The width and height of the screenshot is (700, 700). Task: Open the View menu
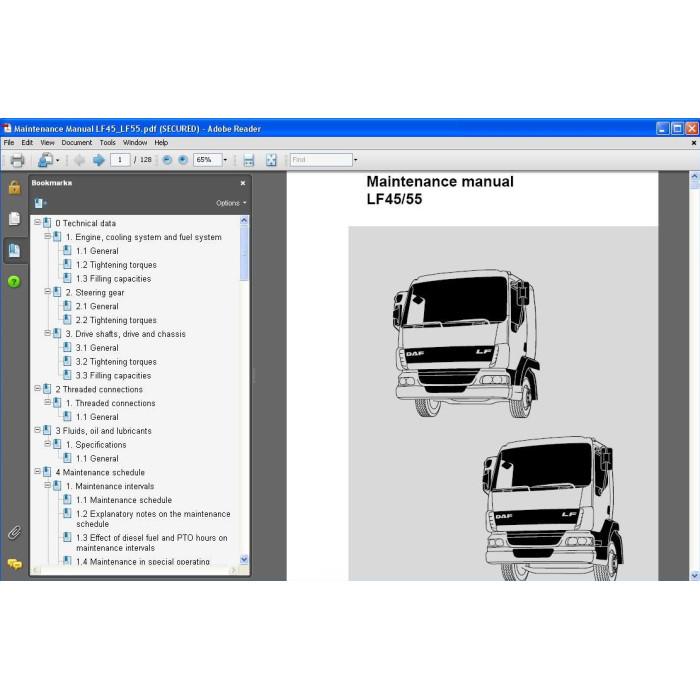tap(47, 143)
